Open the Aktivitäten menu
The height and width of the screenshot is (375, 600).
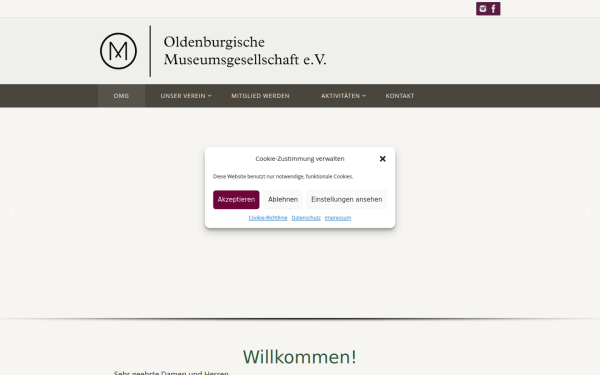point(340,96)
